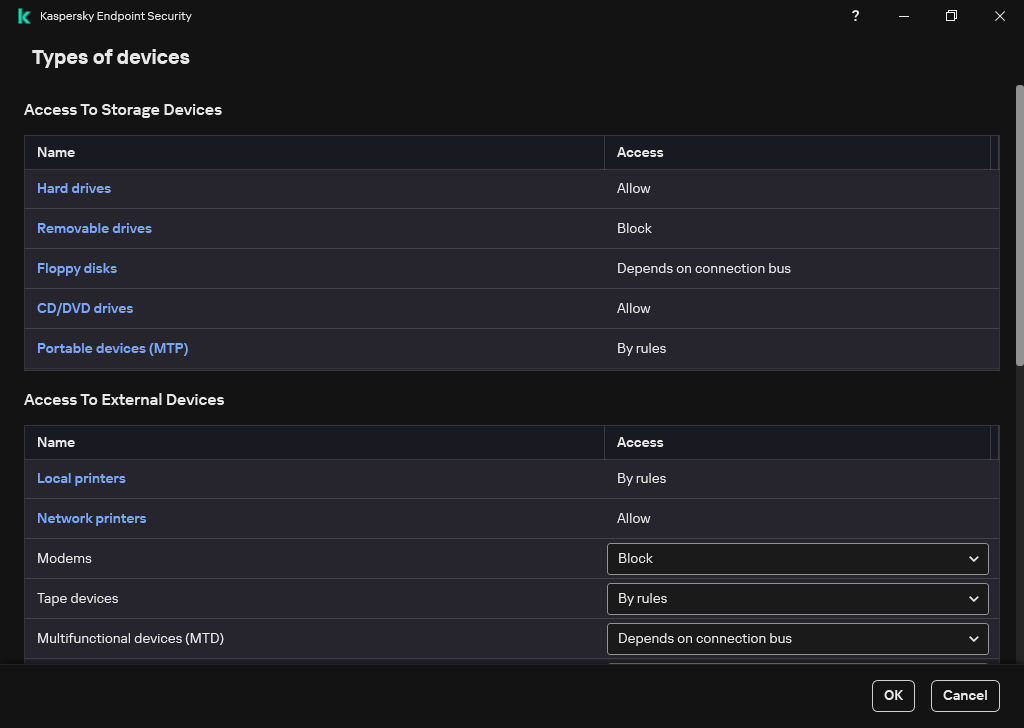Open the CD/DVD drives device settings

tap(85, 308)
